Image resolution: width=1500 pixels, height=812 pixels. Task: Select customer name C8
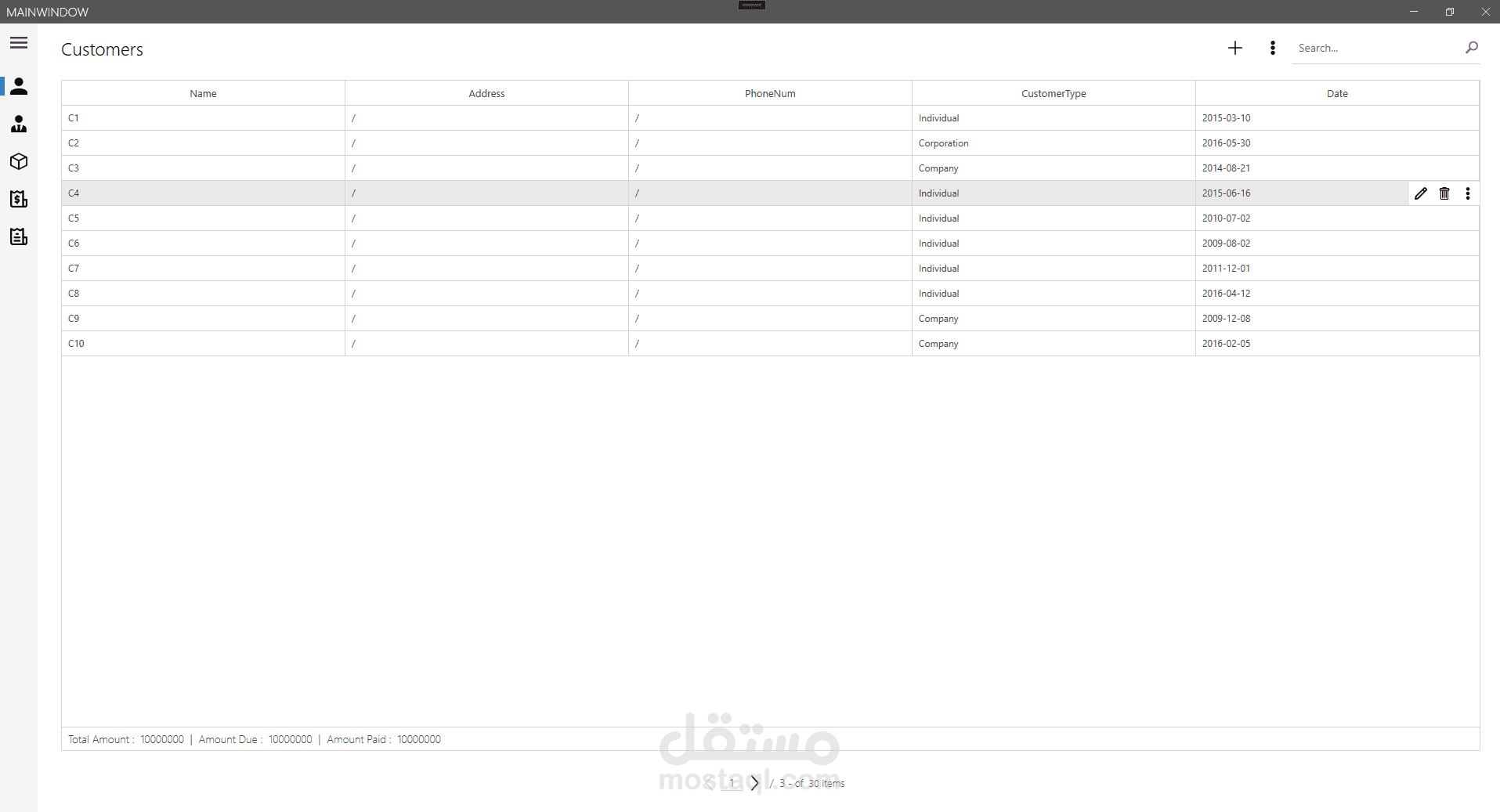74,294
